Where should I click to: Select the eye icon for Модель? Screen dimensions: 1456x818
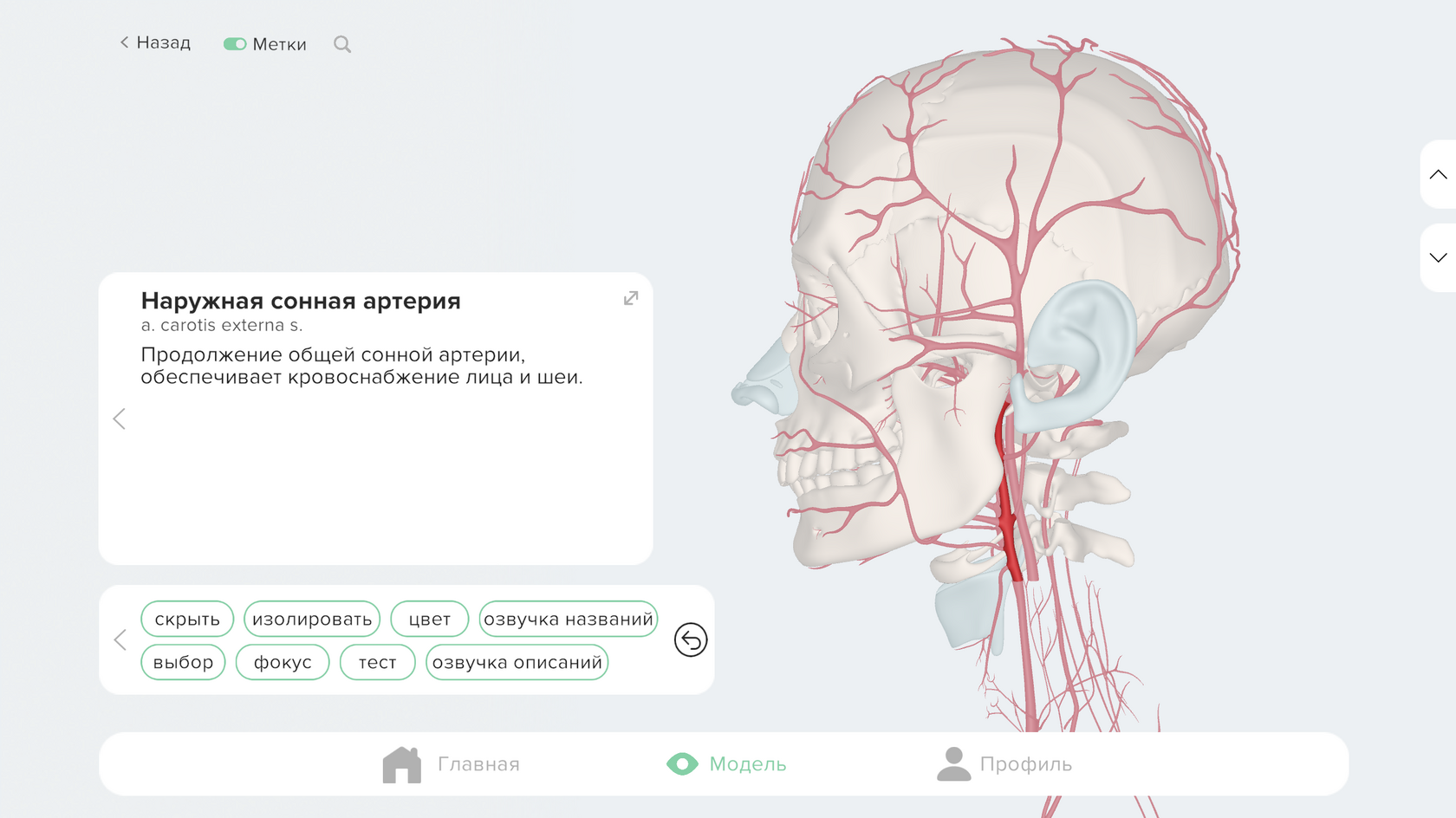tap(683, 764)
